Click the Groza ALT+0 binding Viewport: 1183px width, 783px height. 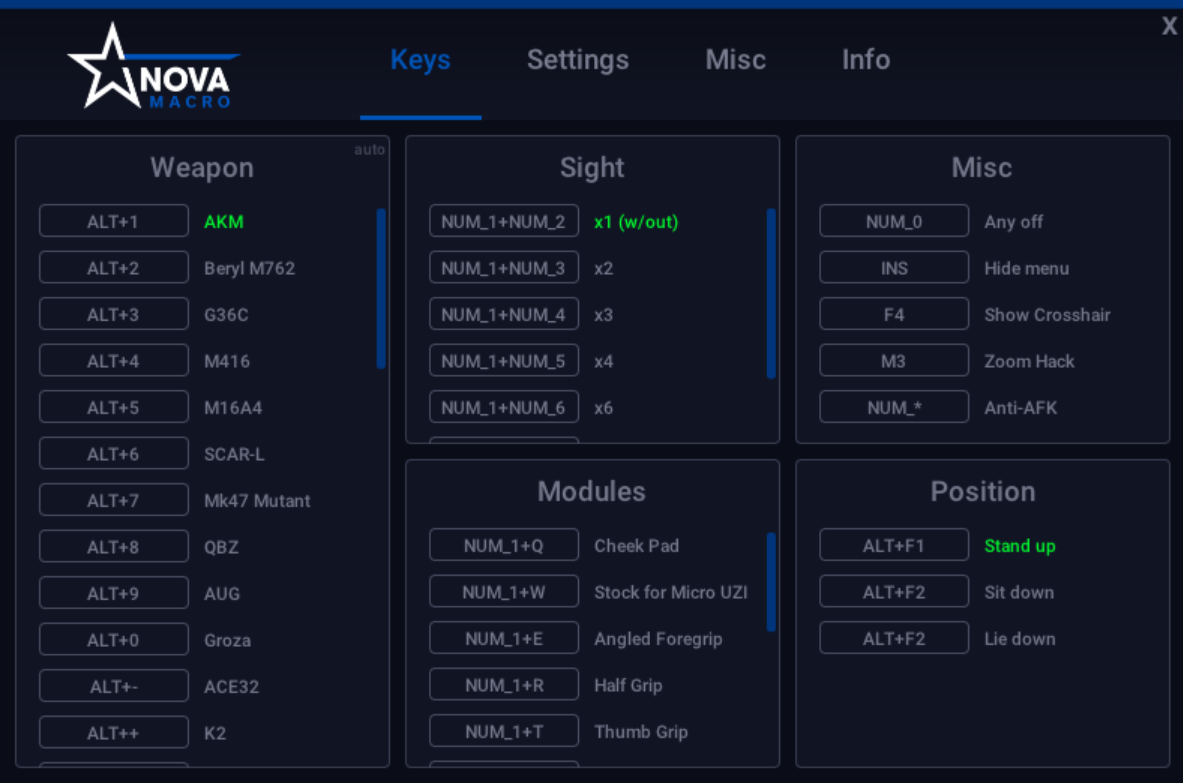pos(113,638)
